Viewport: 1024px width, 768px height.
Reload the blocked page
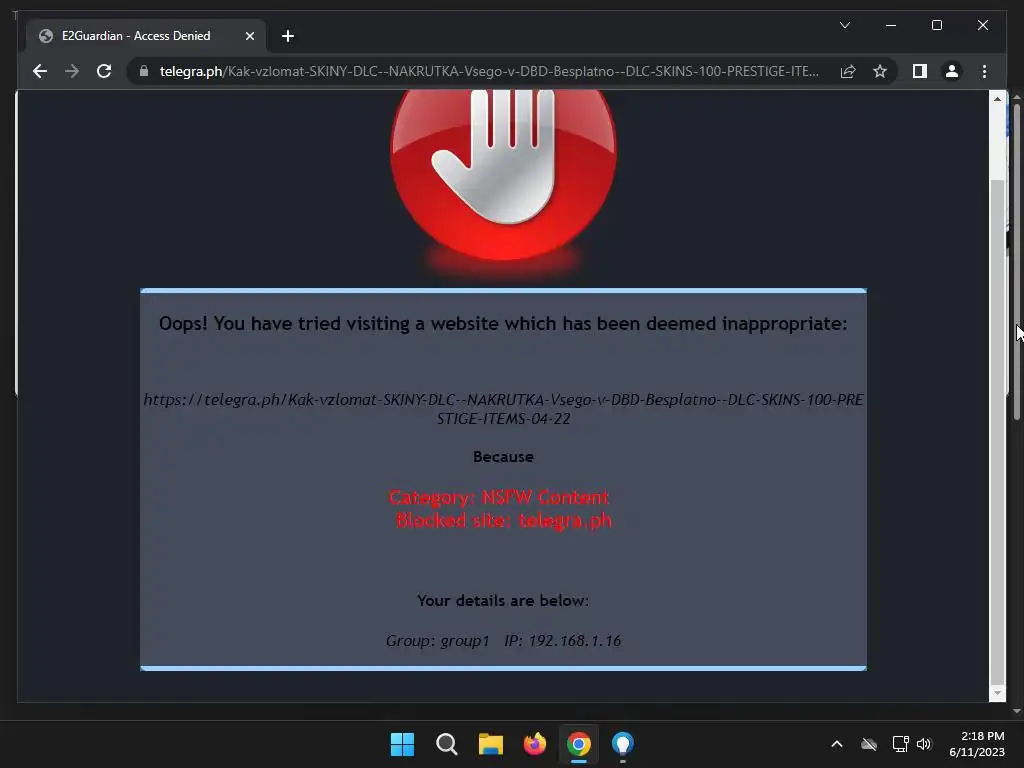click(104, 71)
